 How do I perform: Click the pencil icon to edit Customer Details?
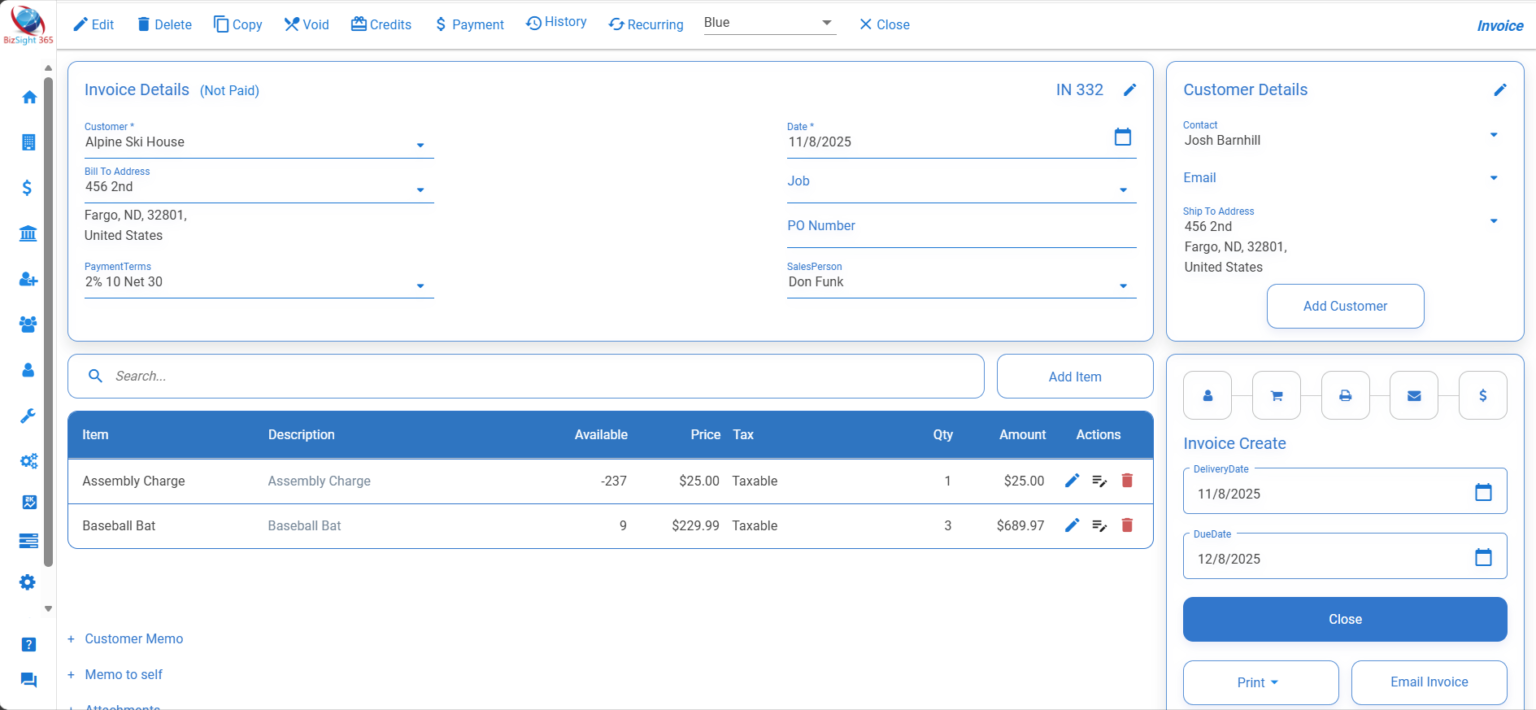(x=1500, y=89)
